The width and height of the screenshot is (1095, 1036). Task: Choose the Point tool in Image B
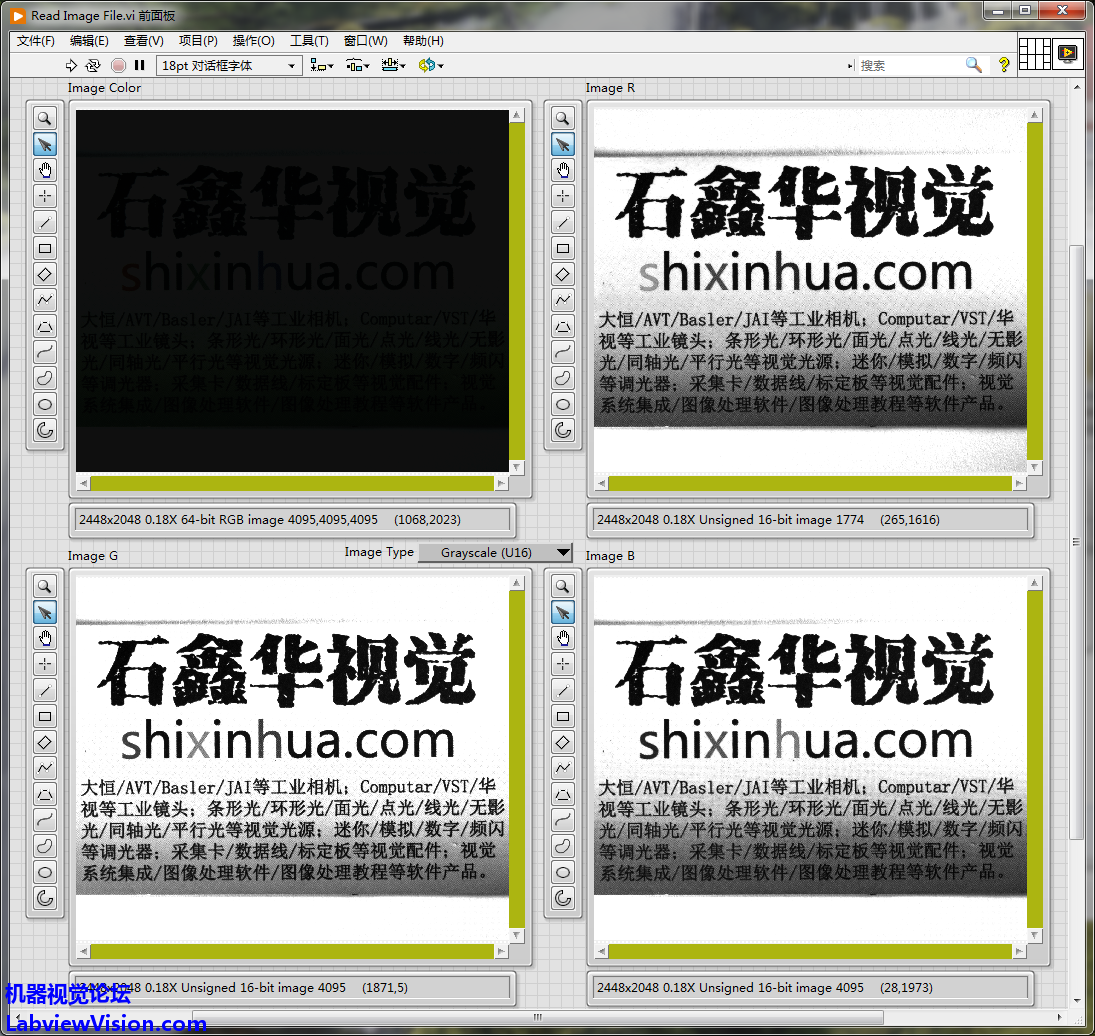(x=563, y=664)
